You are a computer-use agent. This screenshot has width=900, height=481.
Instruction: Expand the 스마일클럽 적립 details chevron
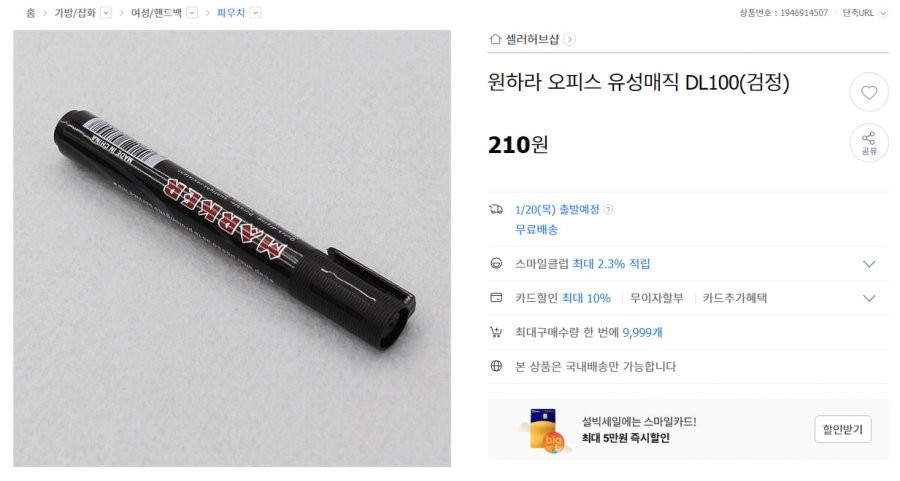pos(869,264)
